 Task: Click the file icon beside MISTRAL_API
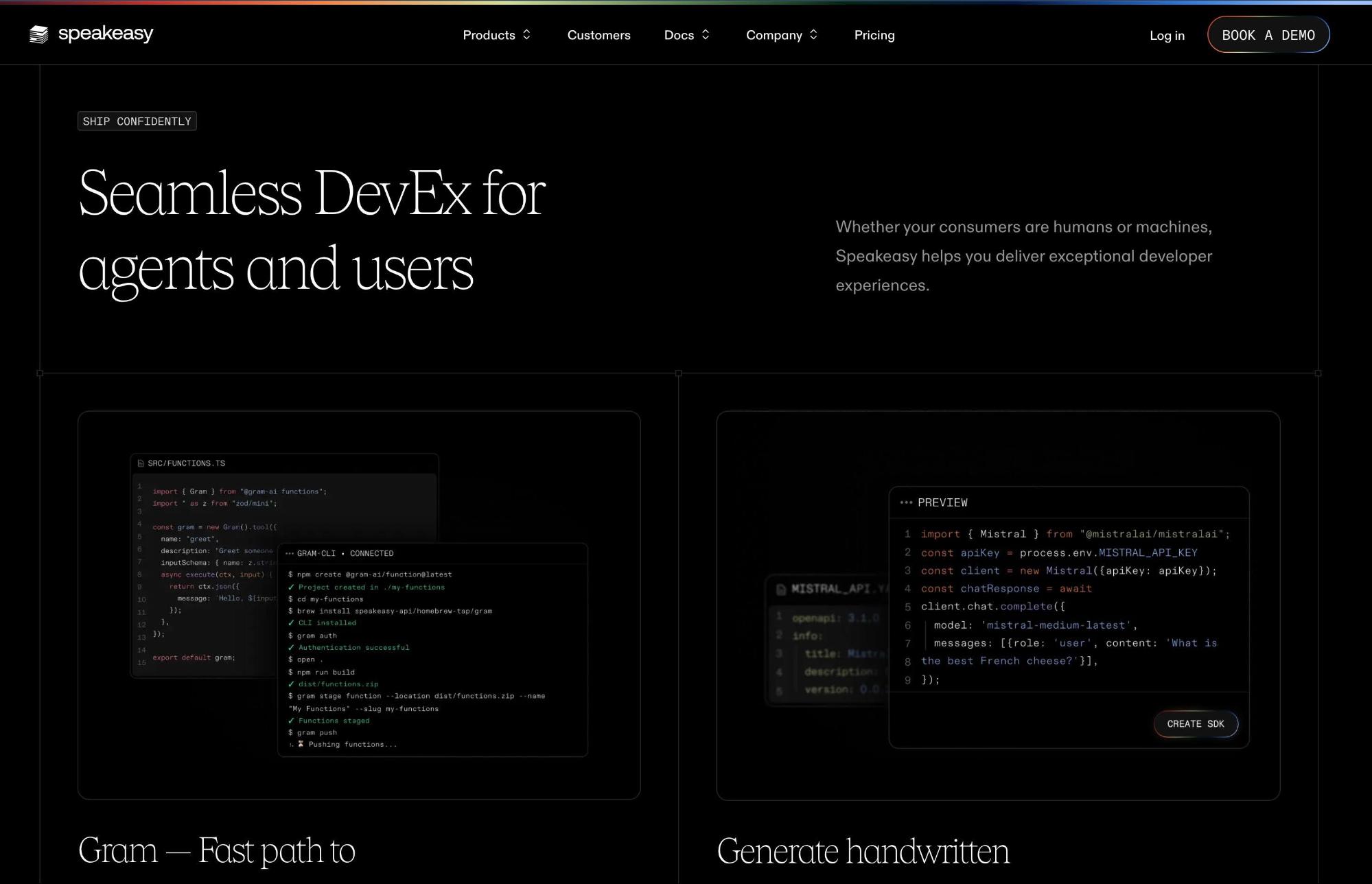[x=781, y=589]
